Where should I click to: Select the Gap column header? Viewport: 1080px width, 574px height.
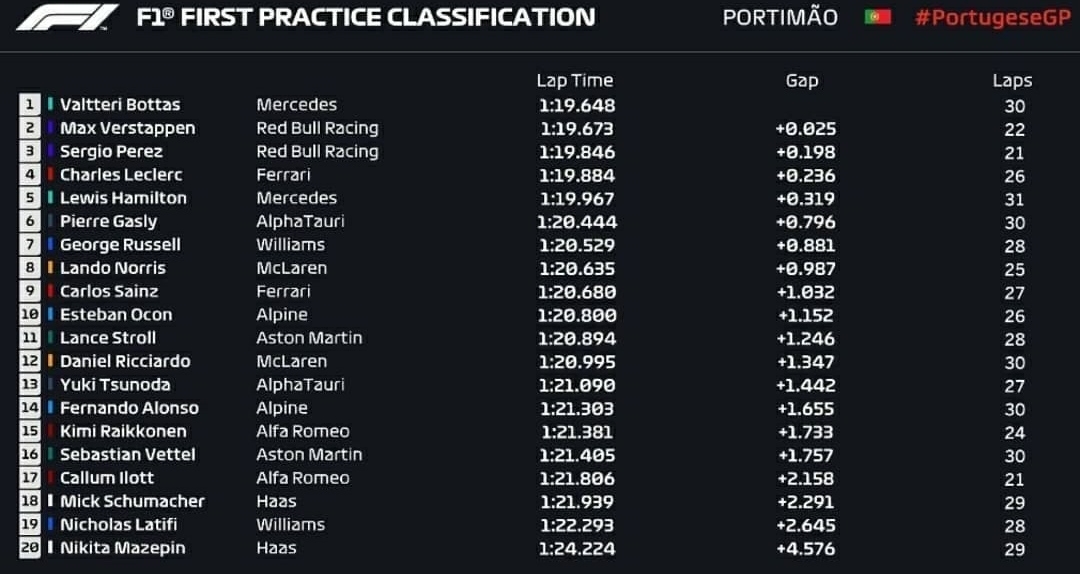tap(802, 81)
